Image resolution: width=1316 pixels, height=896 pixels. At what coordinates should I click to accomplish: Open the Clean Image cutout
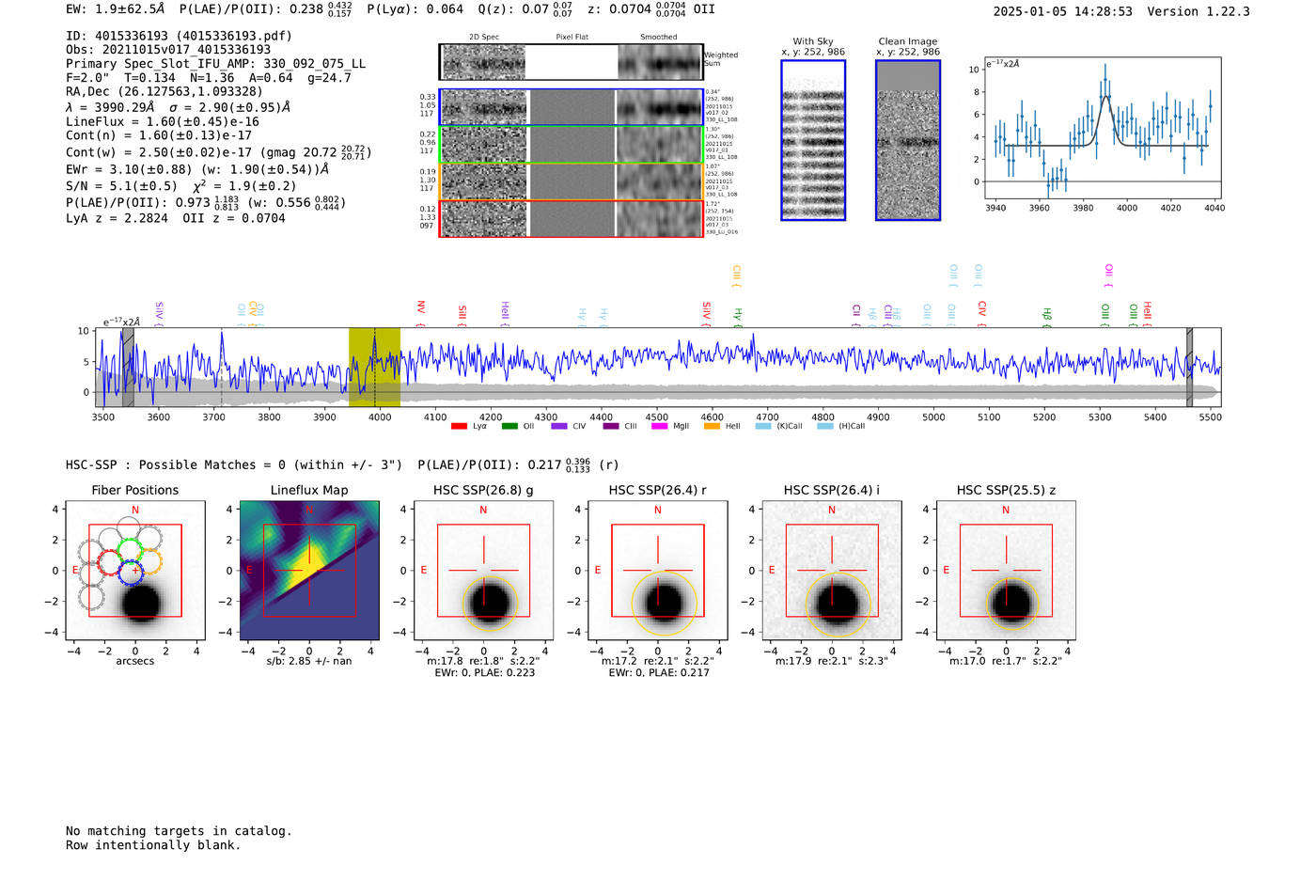click(908, 140)
